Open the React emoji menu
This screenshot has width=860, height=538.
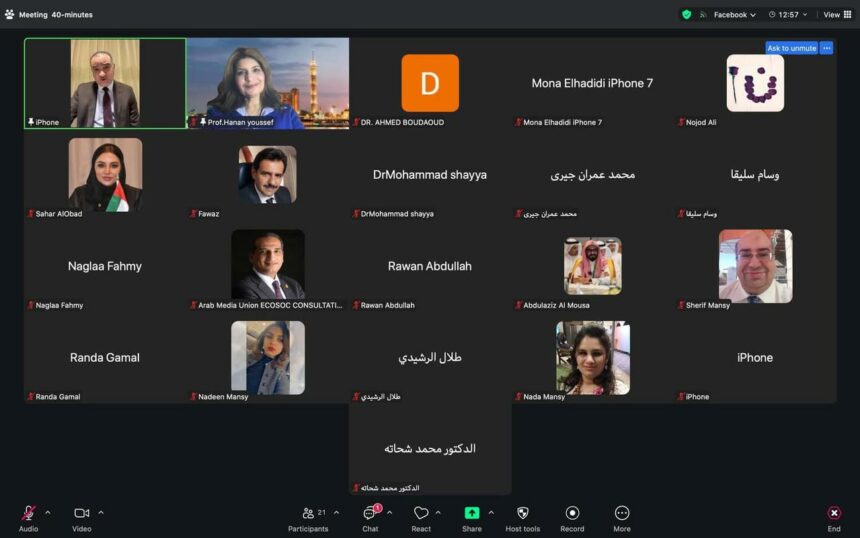click(421, 514)
